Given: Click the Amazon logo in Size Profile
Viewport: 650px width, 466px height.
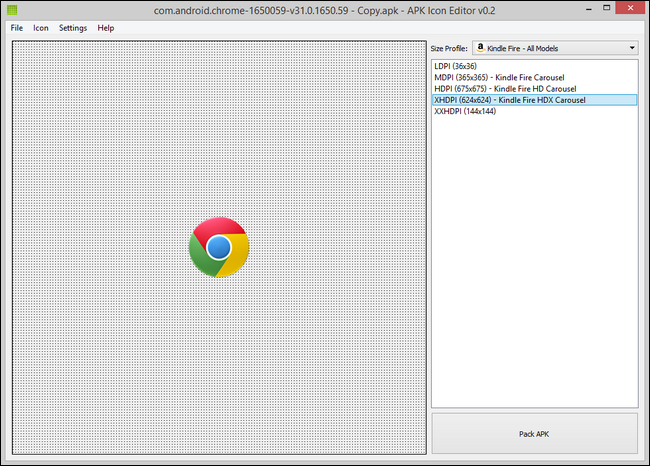Looking at the screenshot, I should click(480, 48).
